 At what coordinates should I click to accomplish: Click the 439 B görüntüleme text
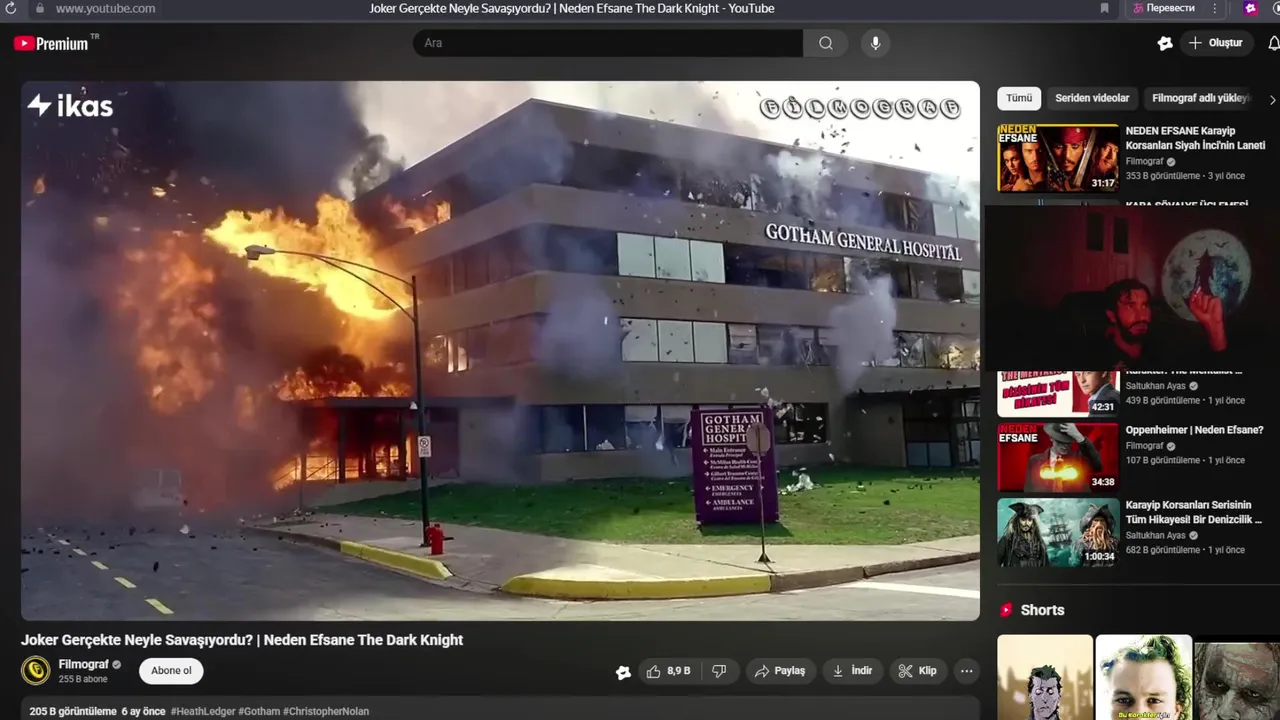(1163, 400)
